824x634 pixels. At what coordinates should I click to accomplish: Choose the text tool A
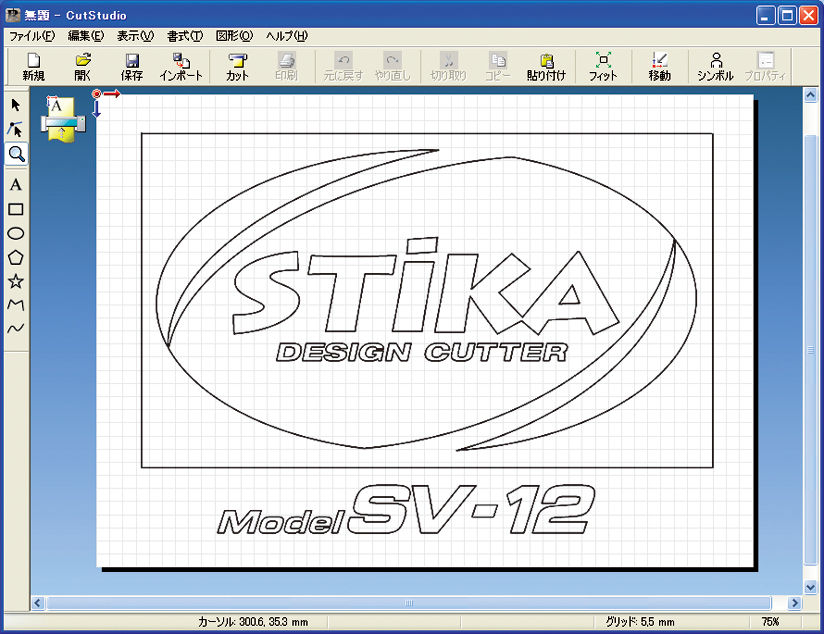(x=16, y=185)
